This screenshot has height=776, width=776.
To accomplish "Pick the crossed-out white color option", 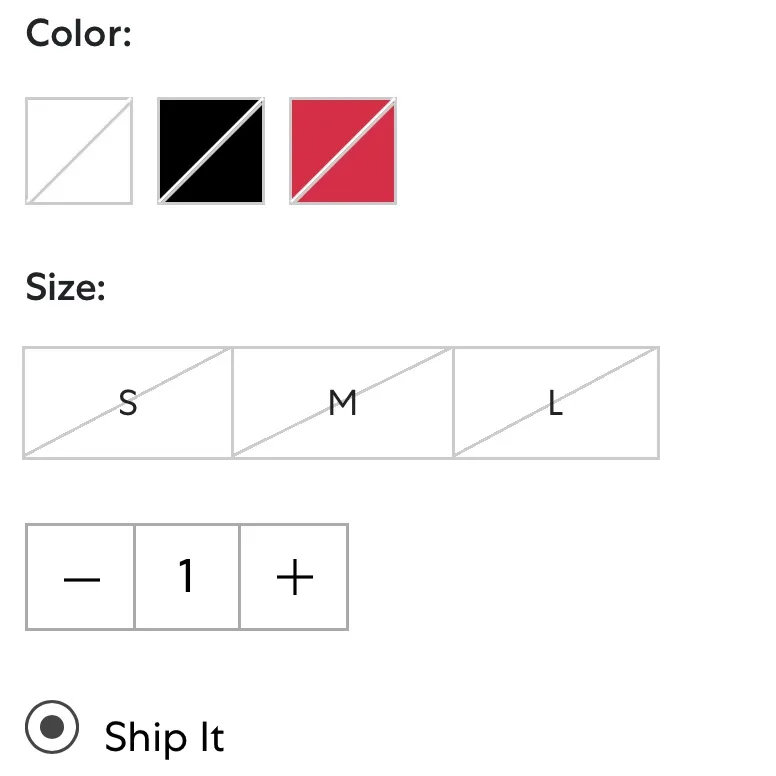I will pos(79,151).
